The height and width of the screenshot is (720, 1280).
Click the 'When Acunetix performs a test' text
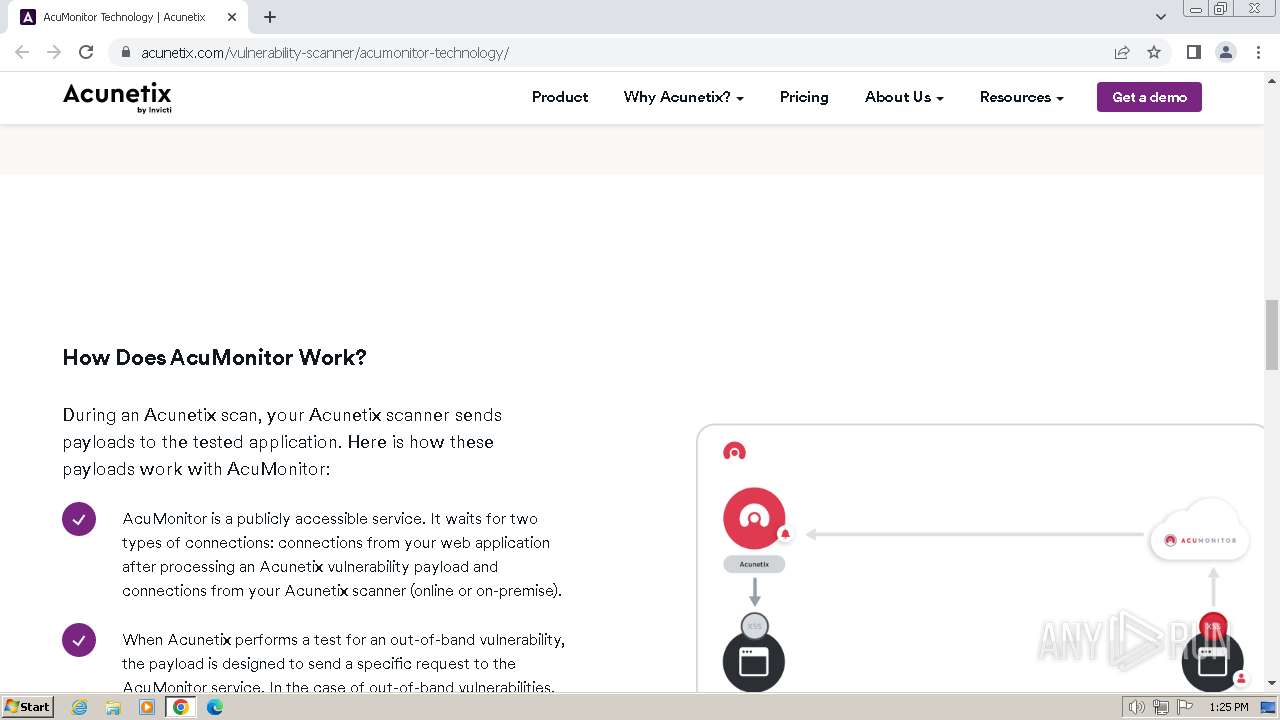343,663
